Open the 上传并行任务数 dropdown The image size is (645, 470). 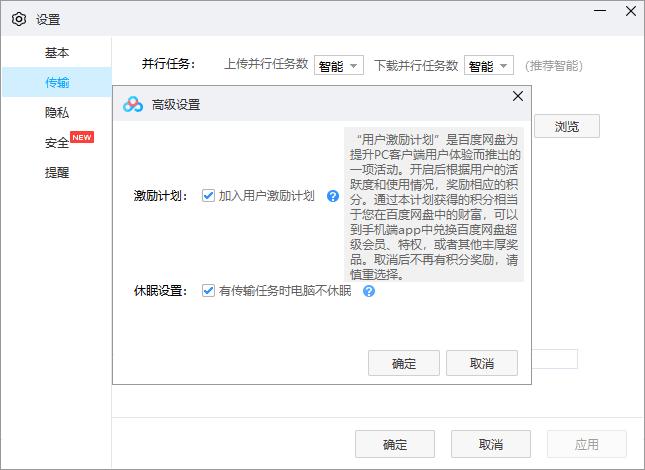(x=339, y=65)
